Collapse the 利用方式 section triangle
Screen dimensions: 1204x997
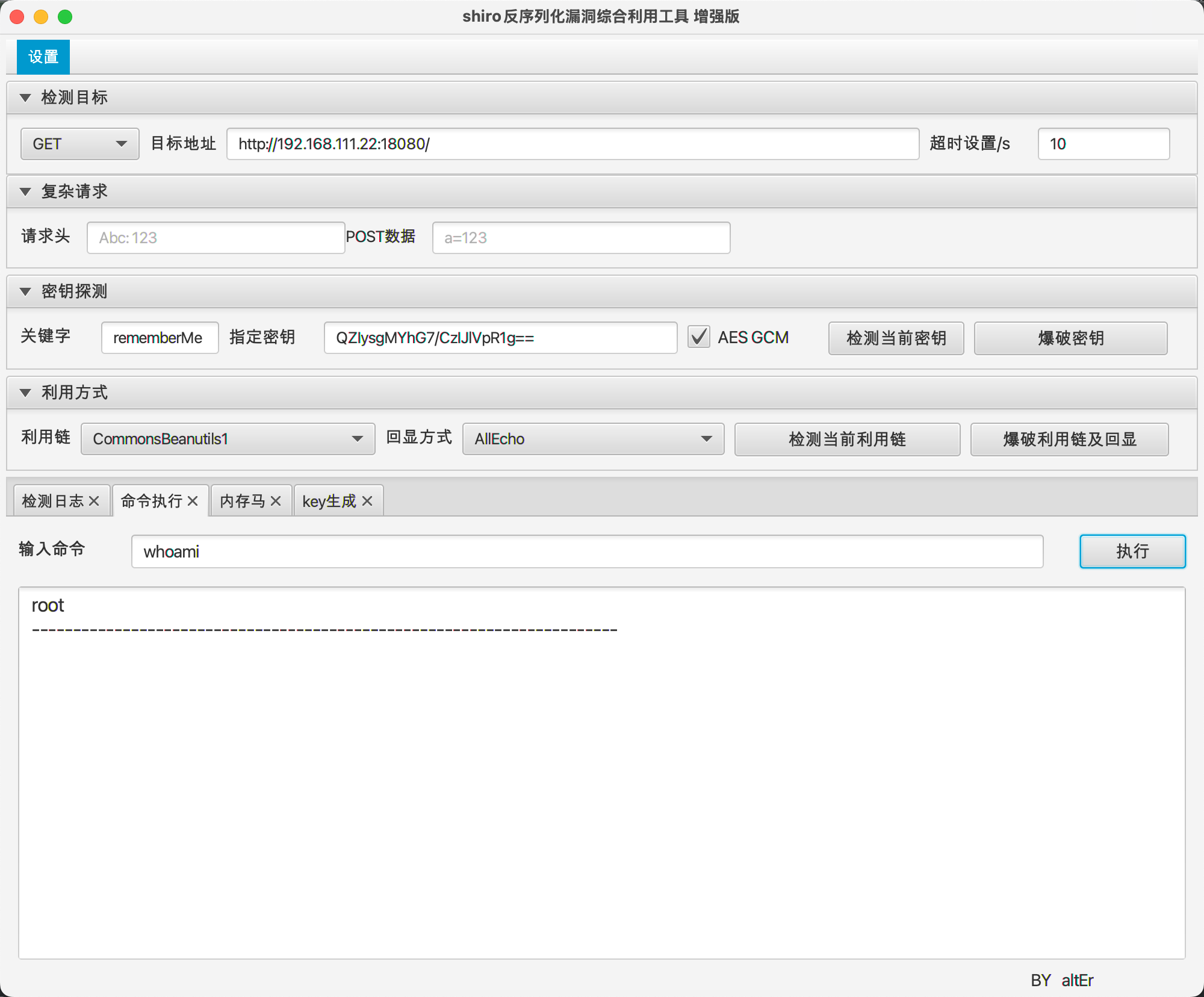click(x=25, y=393)
